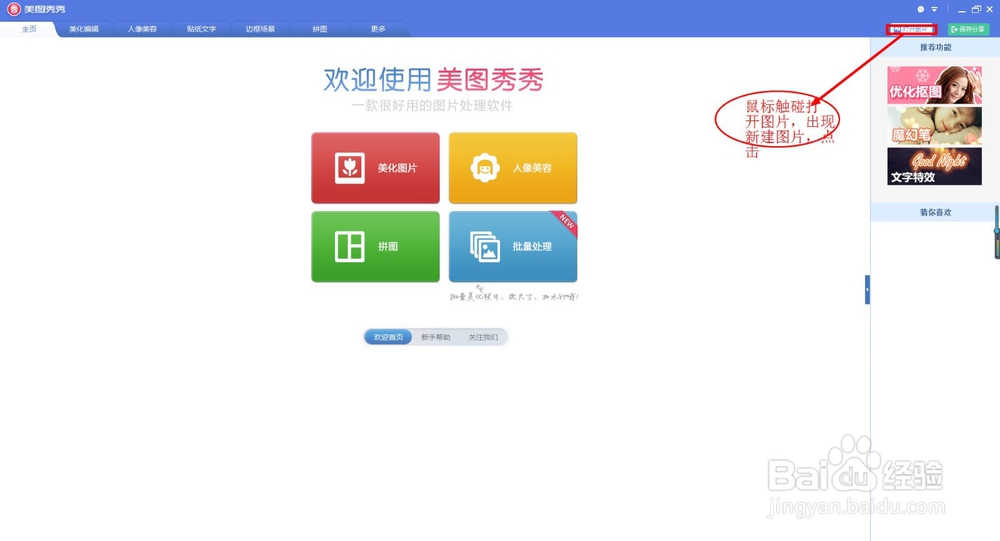Screen dimensions: 1000x541
Task: Select the 关注我们 pill button
Action: pyautogui.click(x=483, y=337)
